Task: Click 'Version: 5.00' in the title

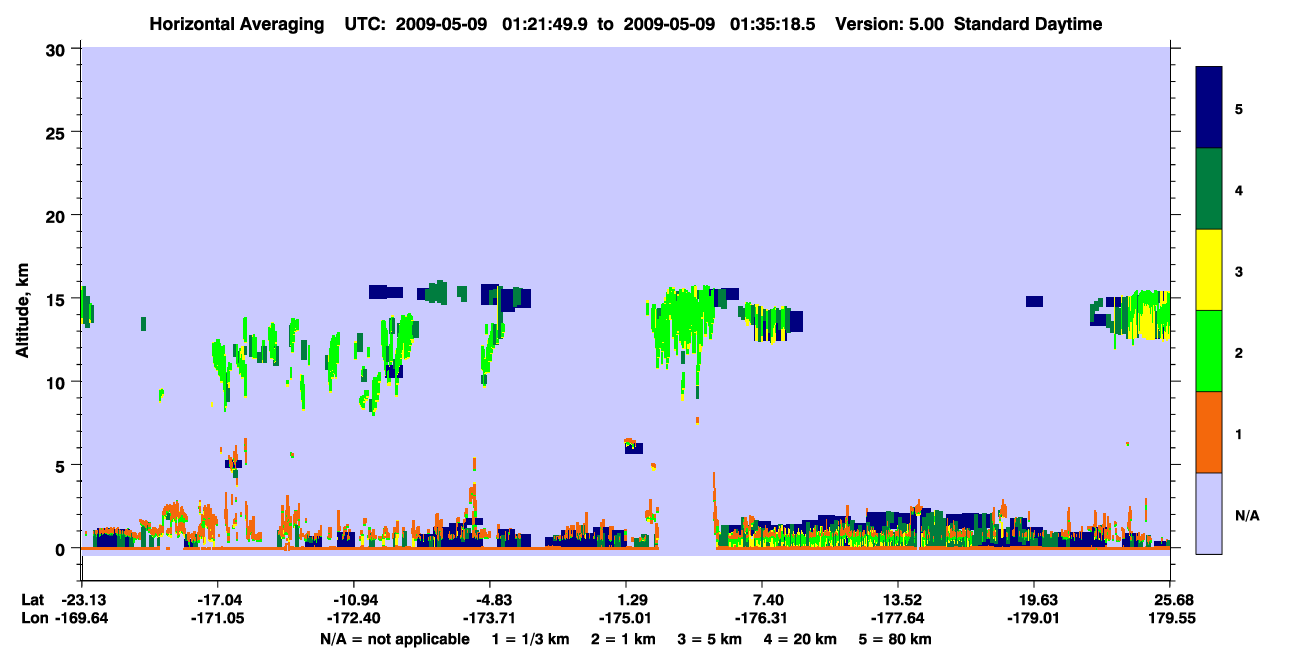Action: [890, 24]
